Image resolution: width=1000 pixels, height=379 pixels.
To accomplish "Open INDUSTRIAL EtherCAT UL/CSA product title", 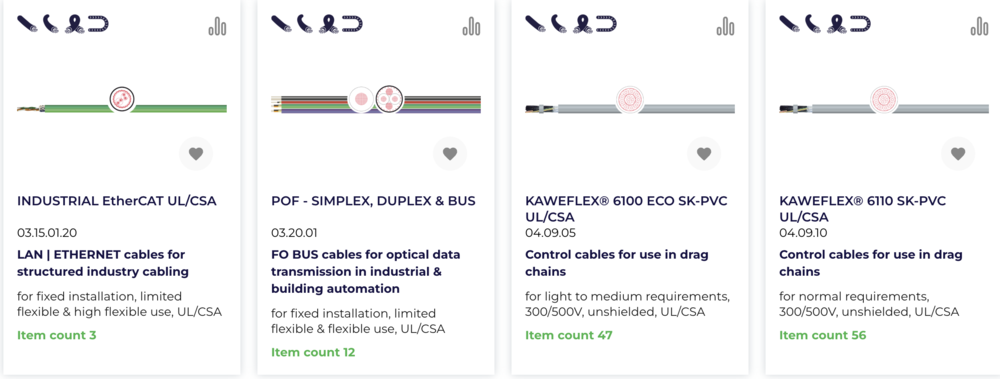I will click(117, 201).
